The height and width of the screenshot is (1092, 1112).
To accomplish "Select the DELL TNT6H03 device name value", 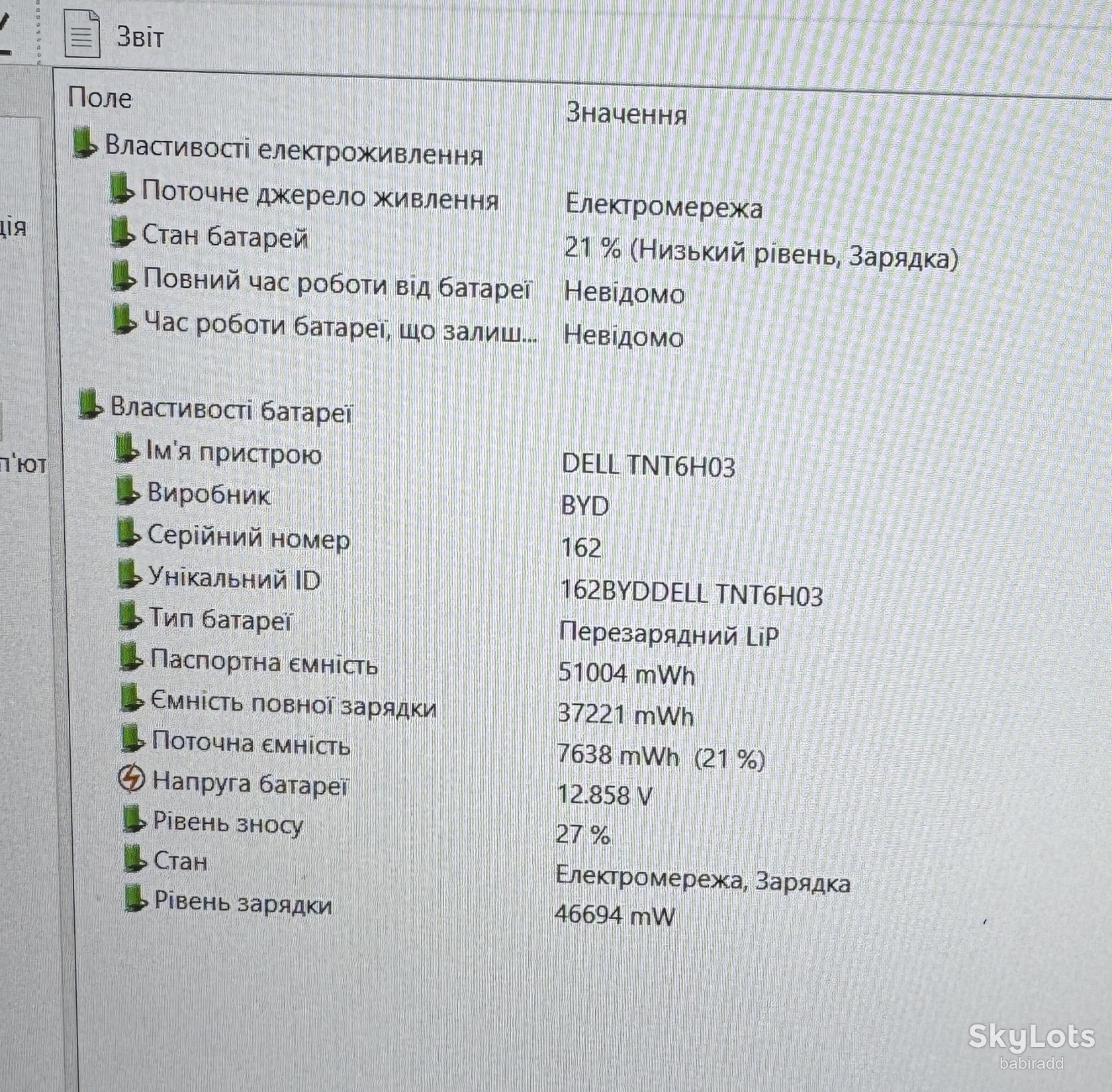I will [x=648, y=465].
